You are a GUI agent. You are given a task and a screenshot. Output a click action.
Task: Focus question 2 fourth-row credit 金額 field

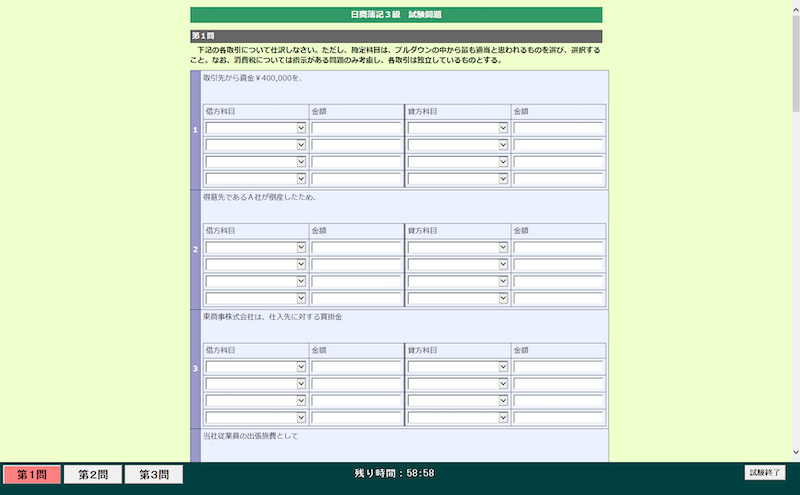pos(559,298)
